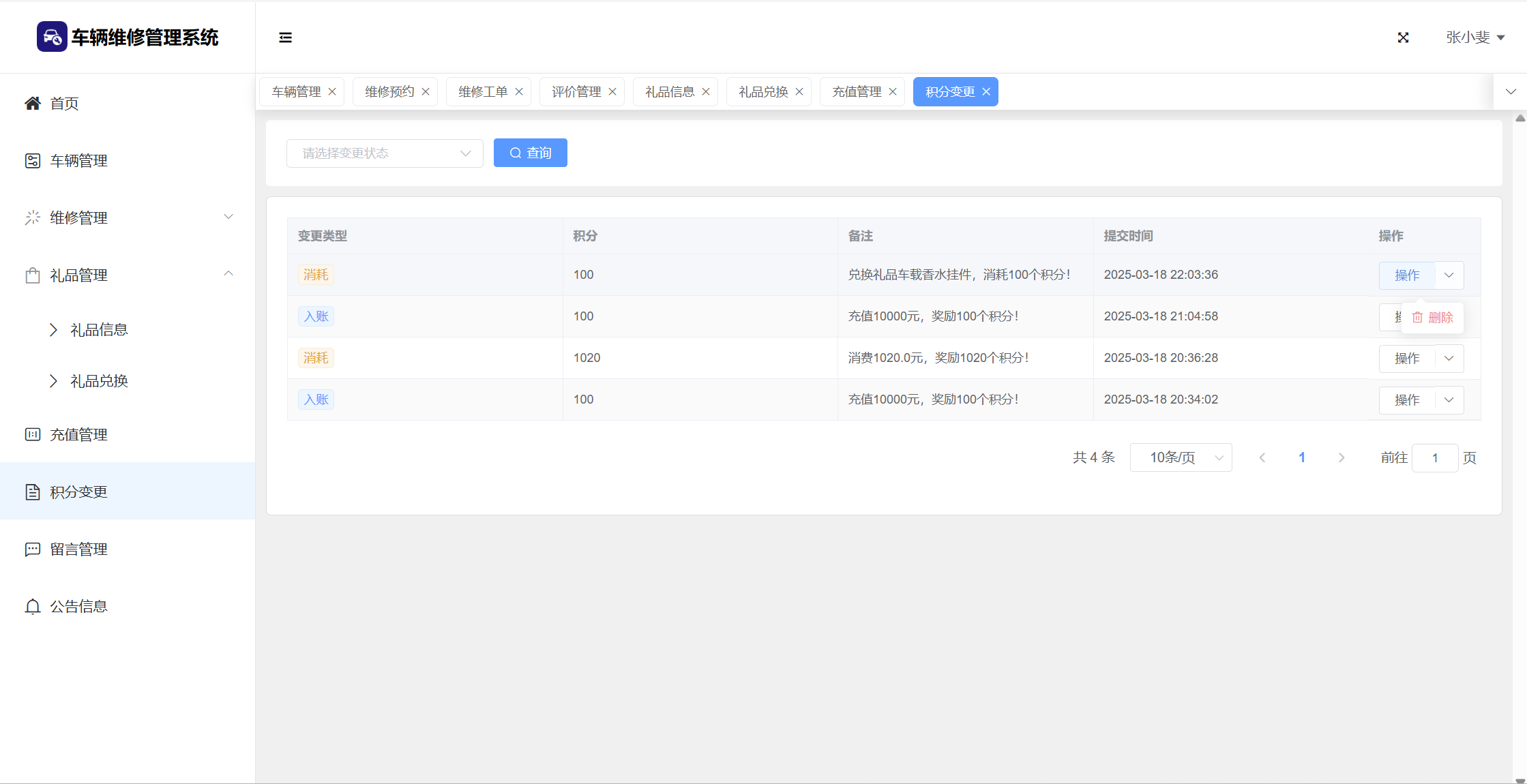Click the 留言管理 chat bubble icon
1527x784 pixels.
click(x=33, y=549)
